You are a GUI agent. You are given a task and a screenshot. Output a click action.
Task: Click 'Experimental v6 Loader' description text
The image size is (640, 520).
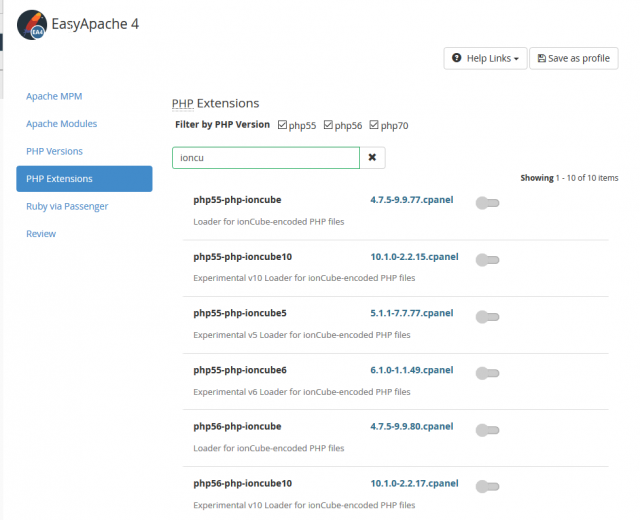coord(302,392)
